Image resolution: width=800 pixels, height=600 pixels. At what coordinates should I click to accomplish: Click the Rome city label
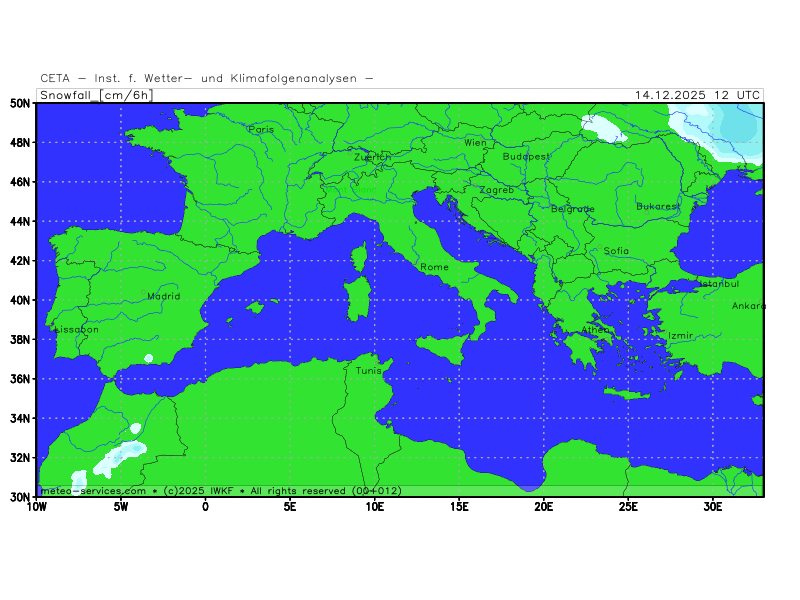(434, 267)
